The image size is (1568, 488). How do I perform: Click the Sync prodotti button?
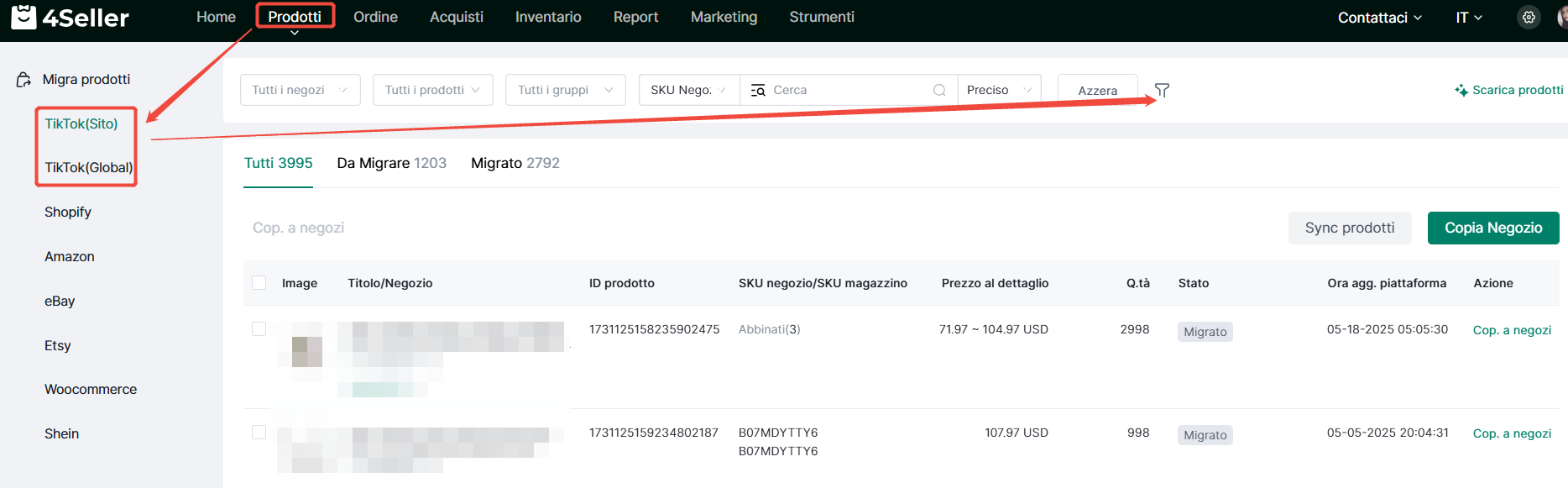(1350, 228)
